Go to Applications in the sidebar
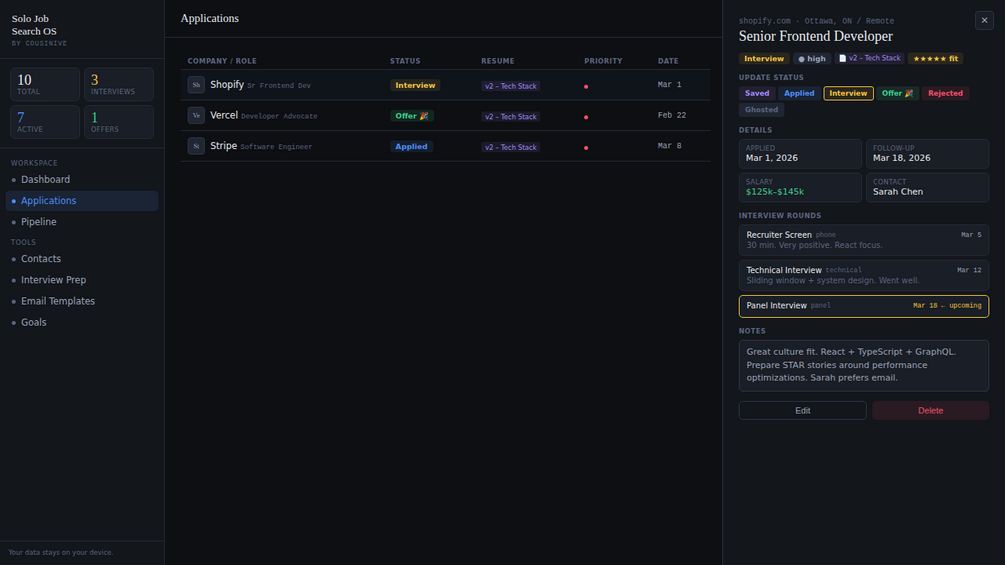Screen dimensions: 1005x565 click(x=82, y=201)
